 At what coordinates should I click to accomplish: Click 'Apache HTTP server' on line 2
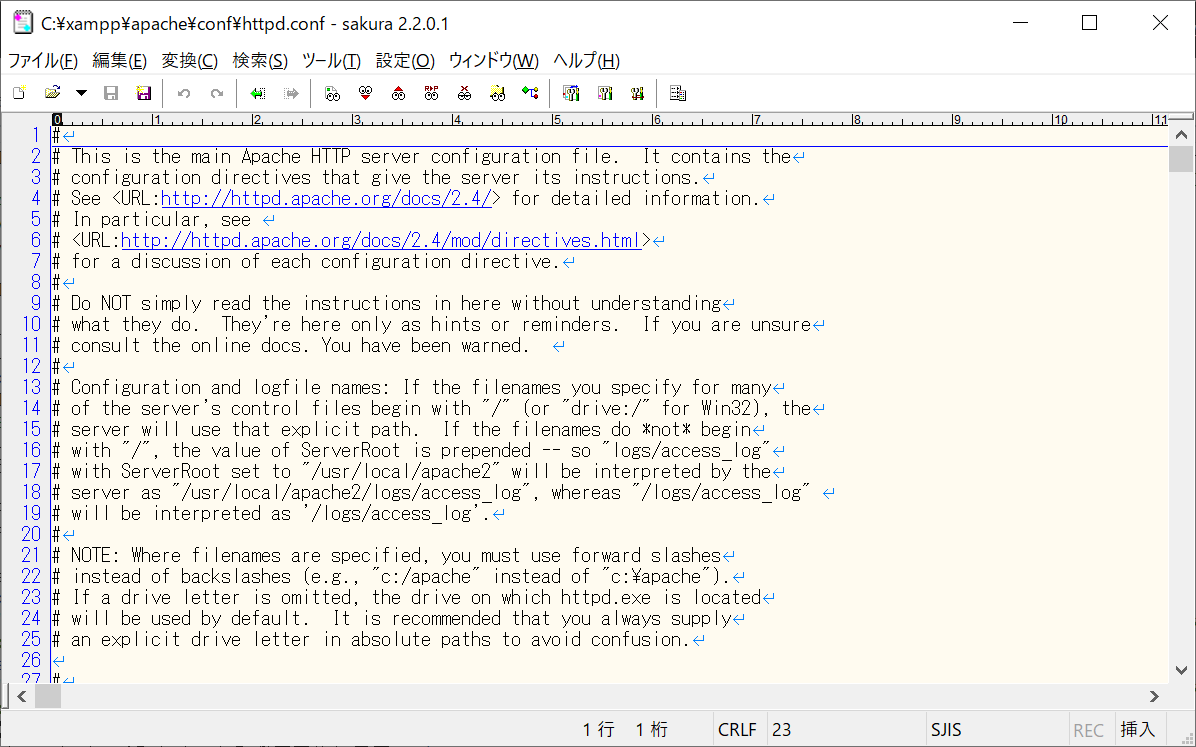point(330,156)
